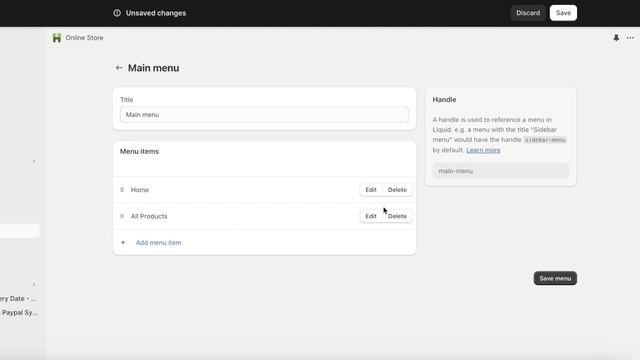Grab the drag handle for All Products

point(122,216)
